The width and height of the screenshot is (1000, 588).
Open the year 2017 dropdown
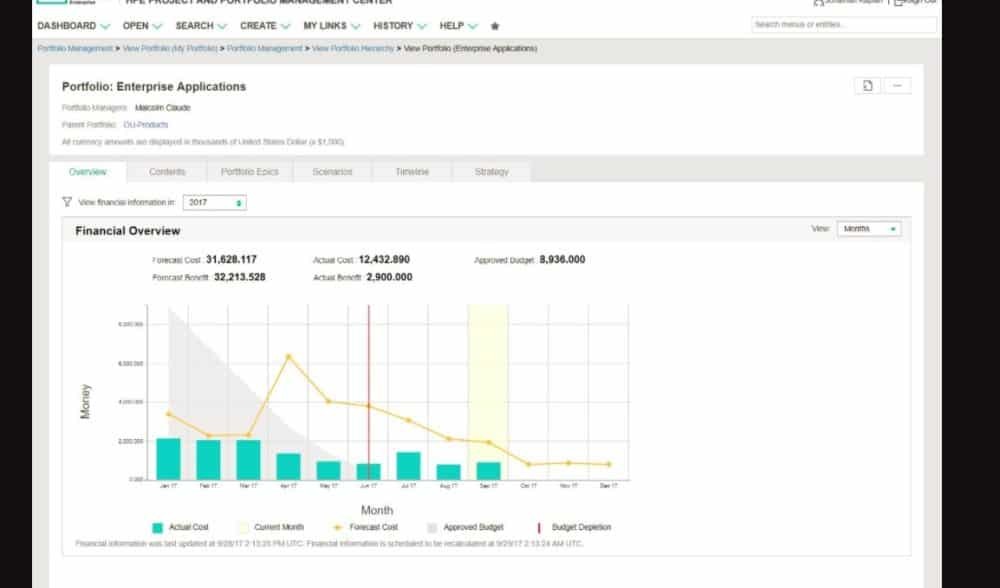(x=215, y=203)
